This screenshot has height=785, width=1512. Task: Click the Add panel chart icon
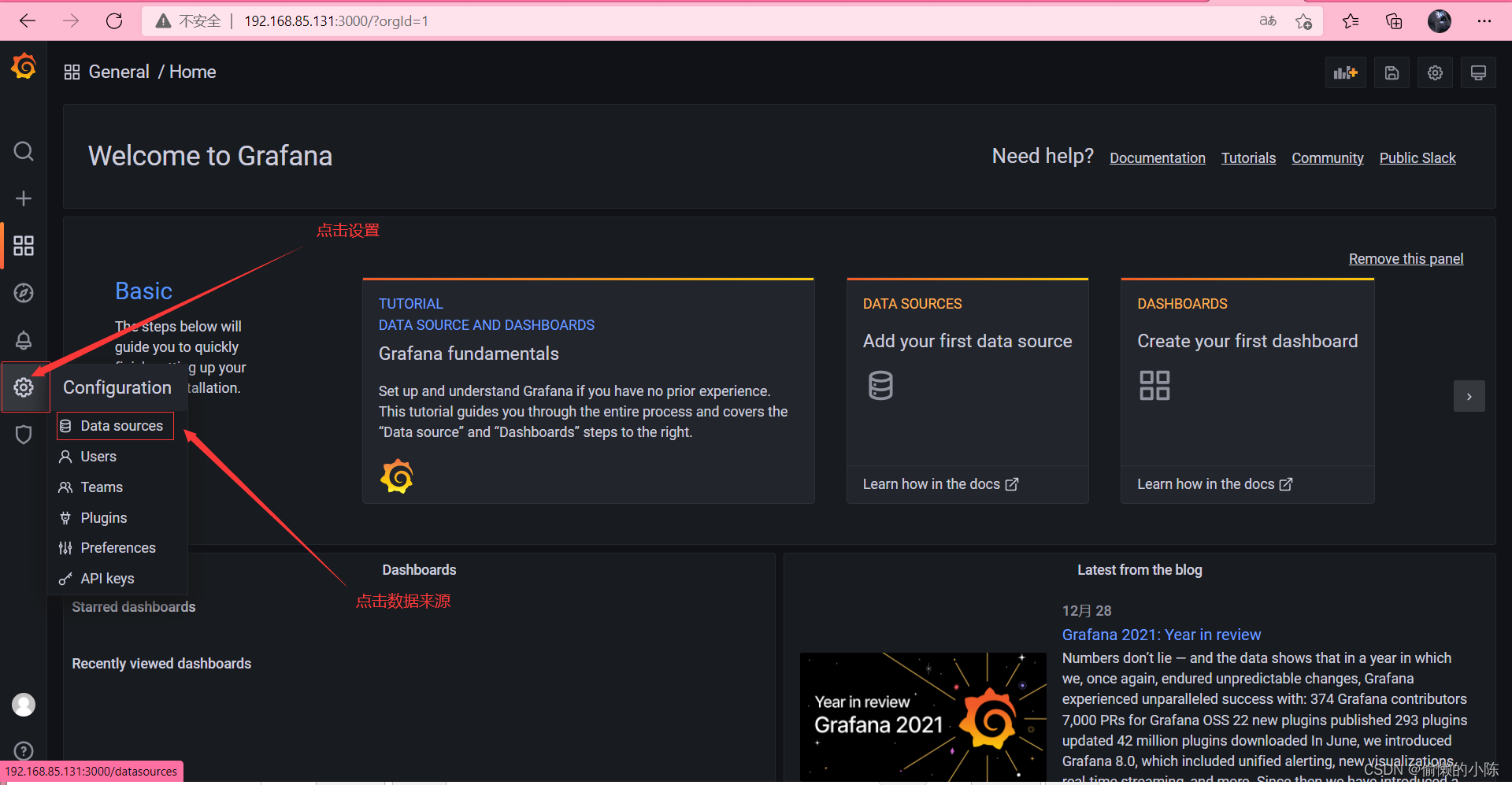(1345, 73)
